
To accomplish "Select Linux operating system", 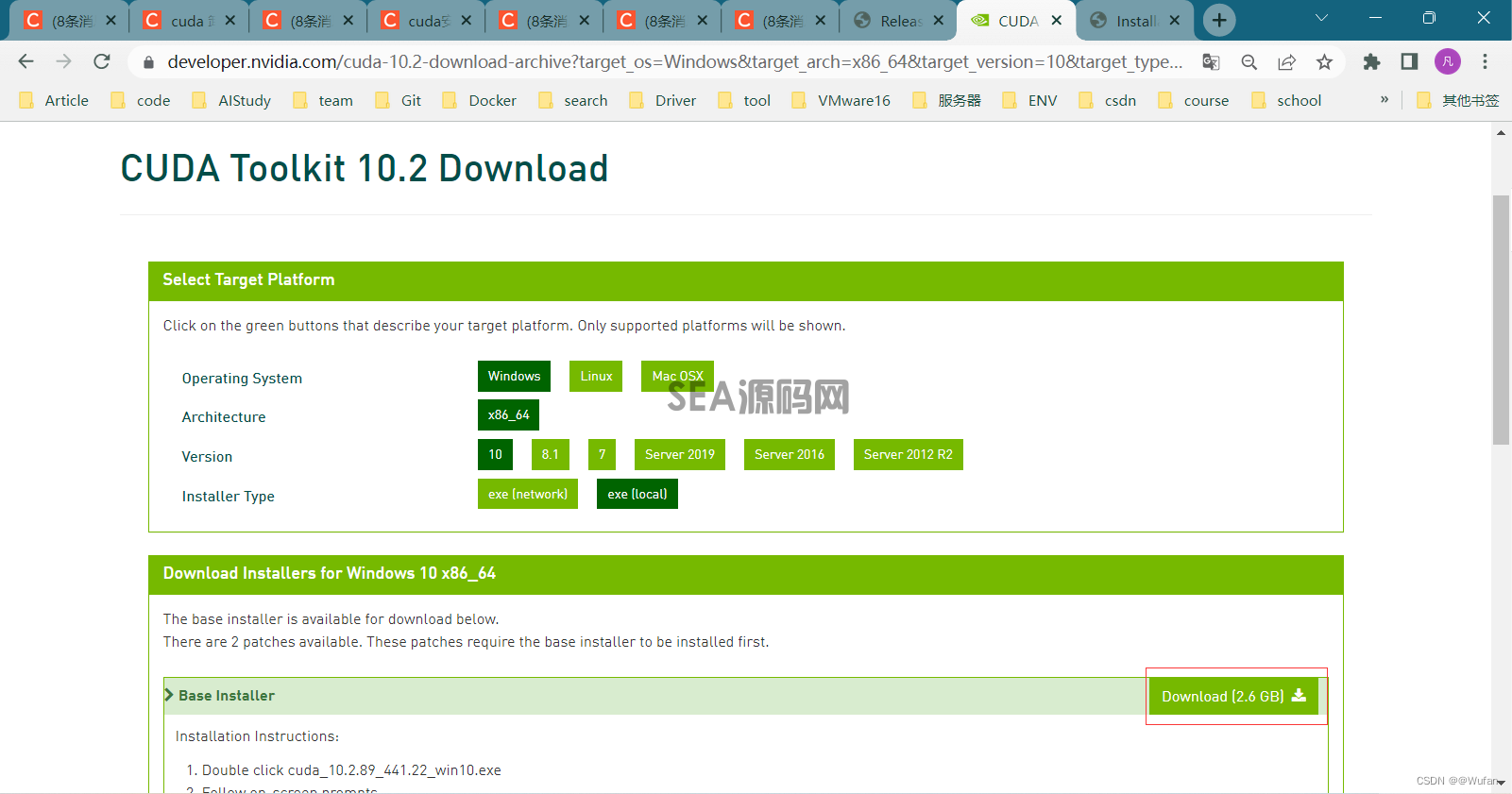I will [x=596, y=376].
